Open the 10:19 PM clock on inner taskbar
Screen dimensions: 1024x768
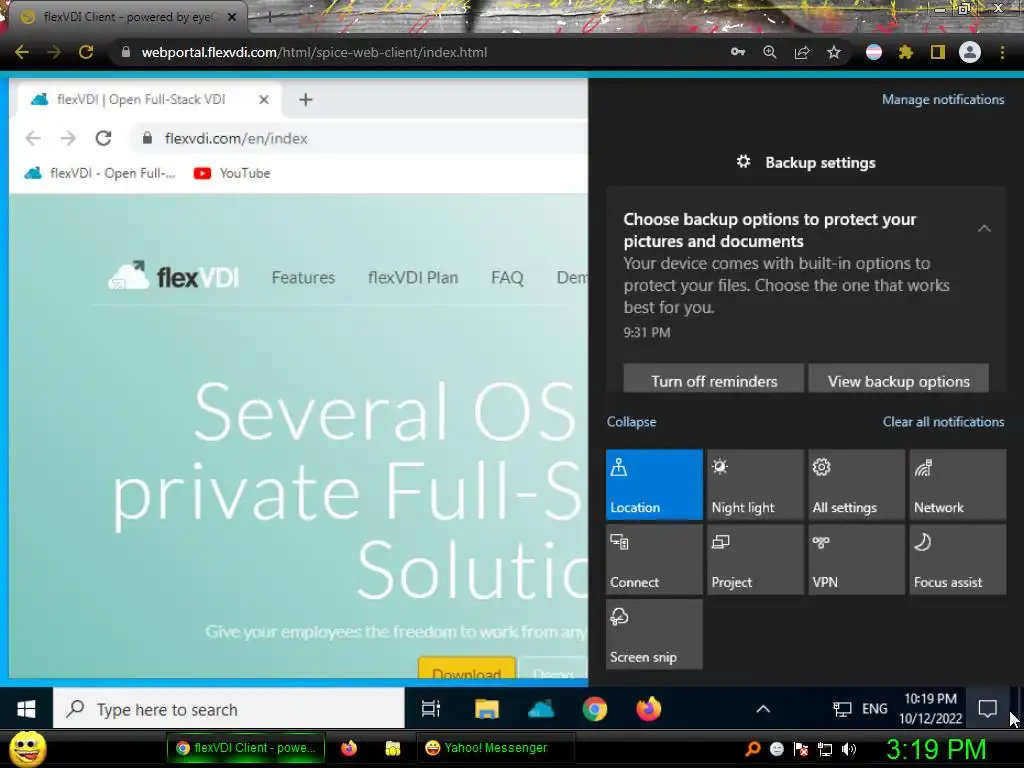[930, 709]
